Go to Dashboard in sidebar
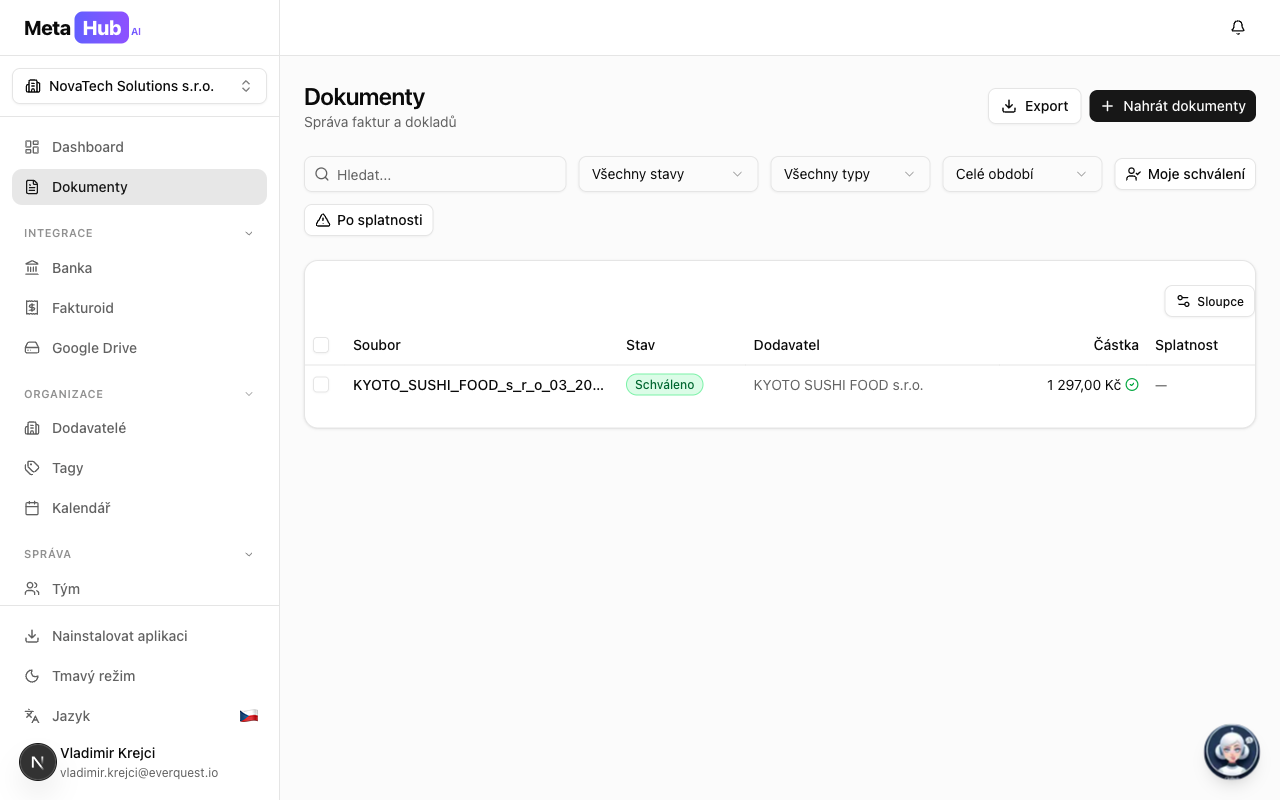The image size is (1280, 800). (x=87, y=147)
